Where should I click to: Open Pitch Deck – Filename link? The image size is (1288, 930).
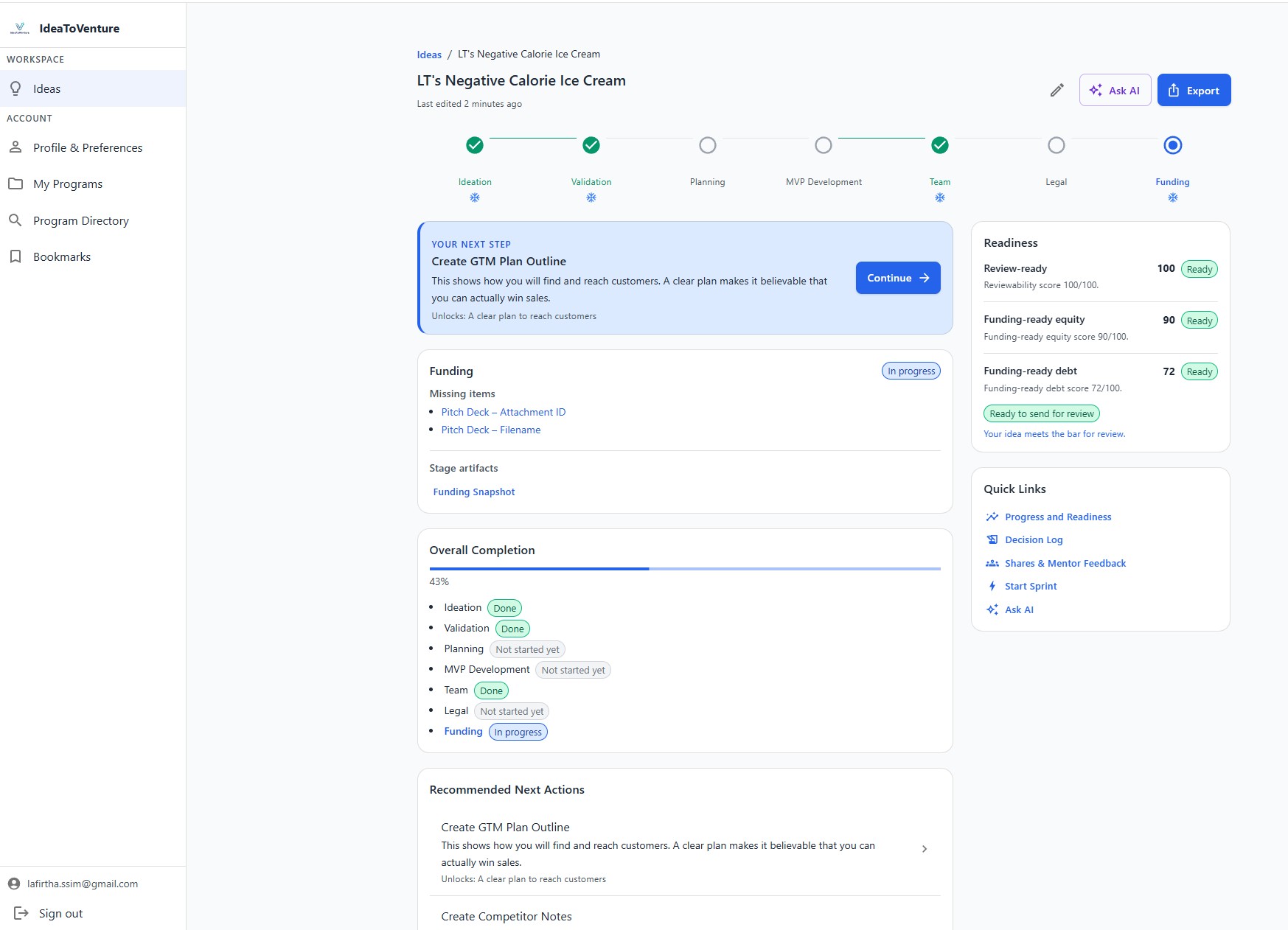point(491,430)
